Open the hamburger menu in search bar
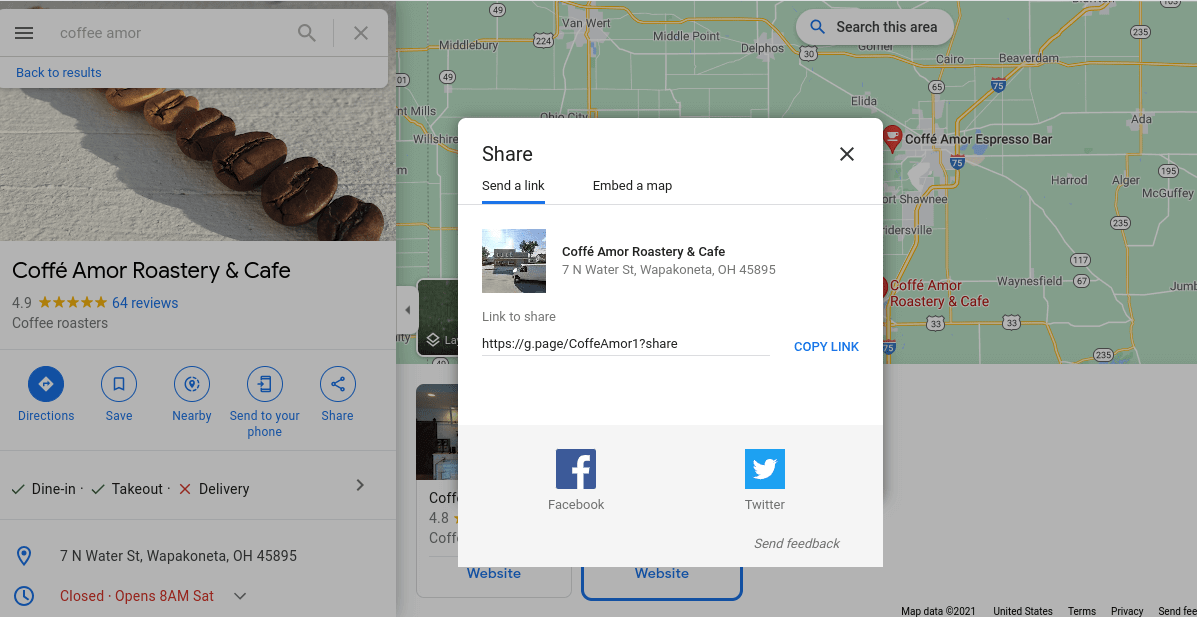This screenshot has width=1197, height=617. click(24, 33)
